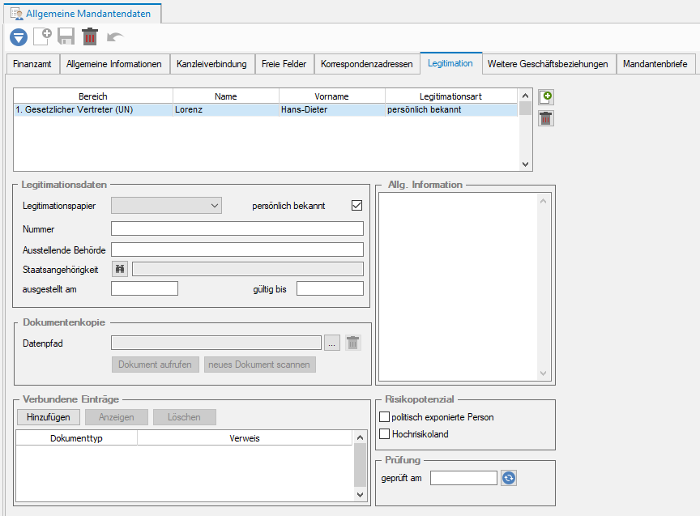
Task: Switch to Freie Felder tab
Action: tap(284, 64)
